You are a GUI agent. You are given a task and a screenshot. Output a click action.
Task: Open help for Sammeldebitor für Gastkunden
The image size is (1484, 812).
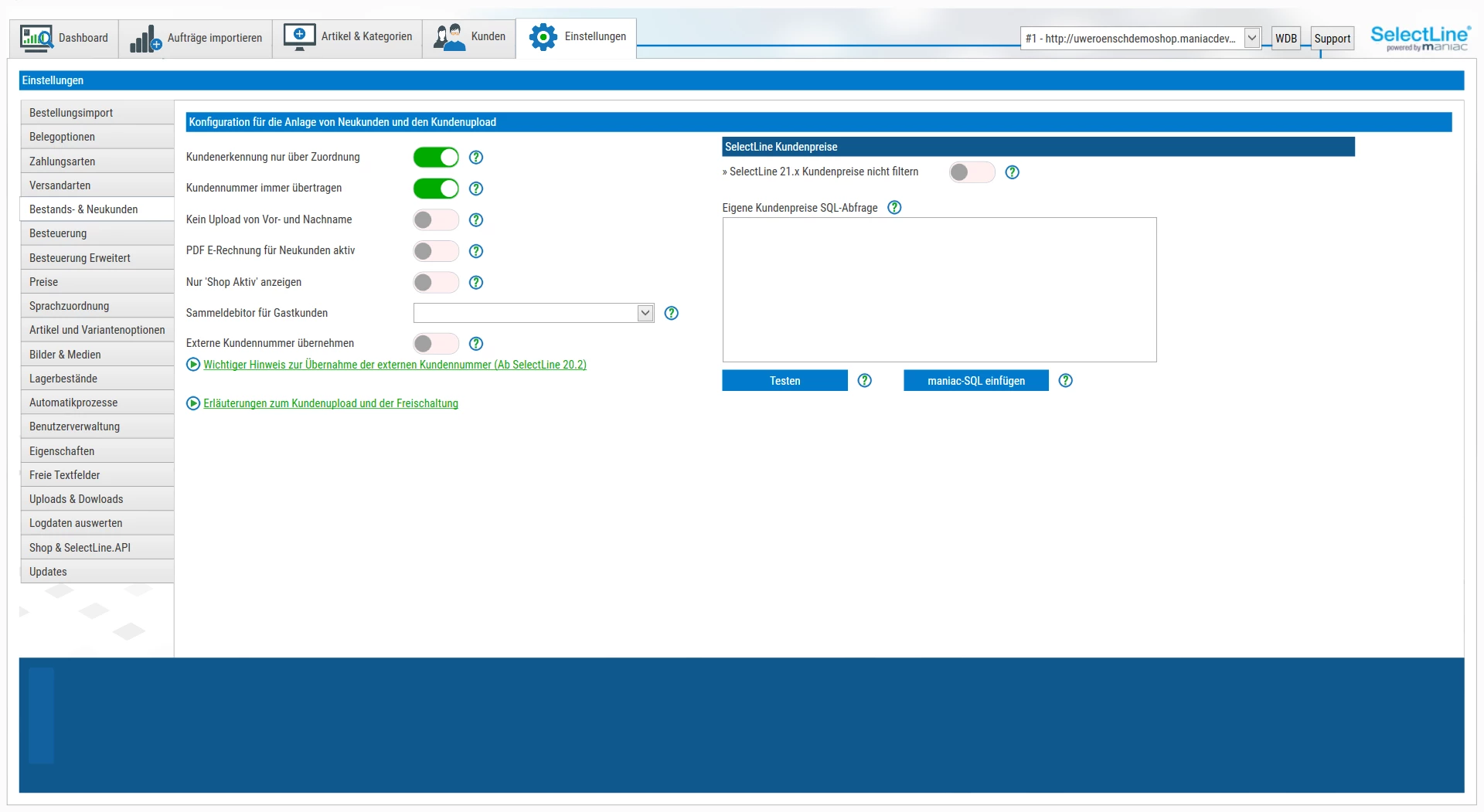click(x=672, y=313)
